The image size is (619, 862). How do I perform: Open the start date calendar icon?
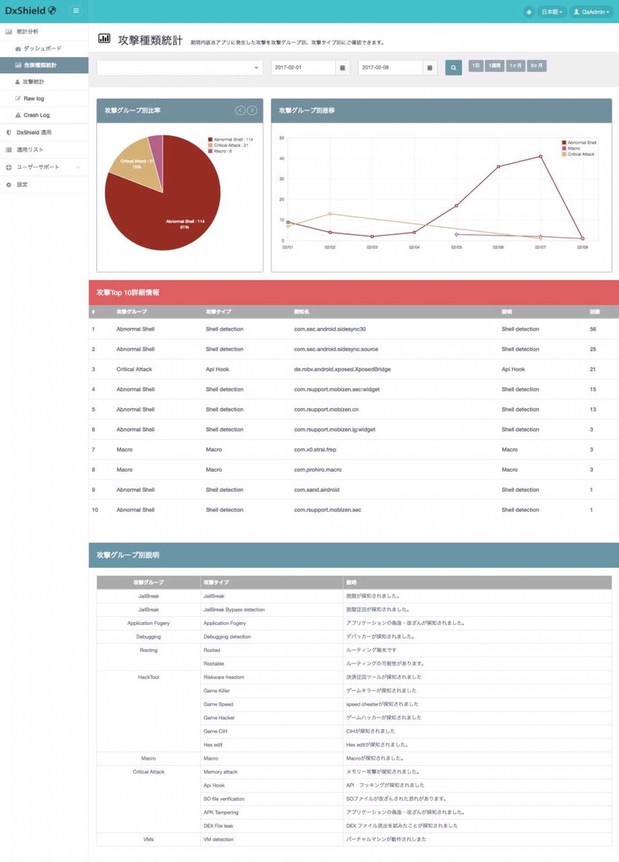click(343, 67)
